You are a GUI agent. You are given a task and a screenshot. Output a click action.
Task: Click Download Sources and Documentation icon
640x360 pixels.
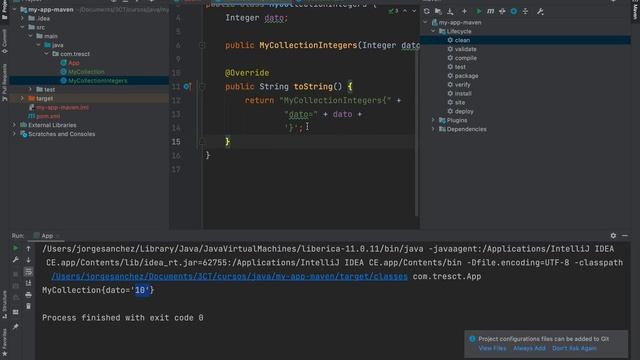(450, 11)
